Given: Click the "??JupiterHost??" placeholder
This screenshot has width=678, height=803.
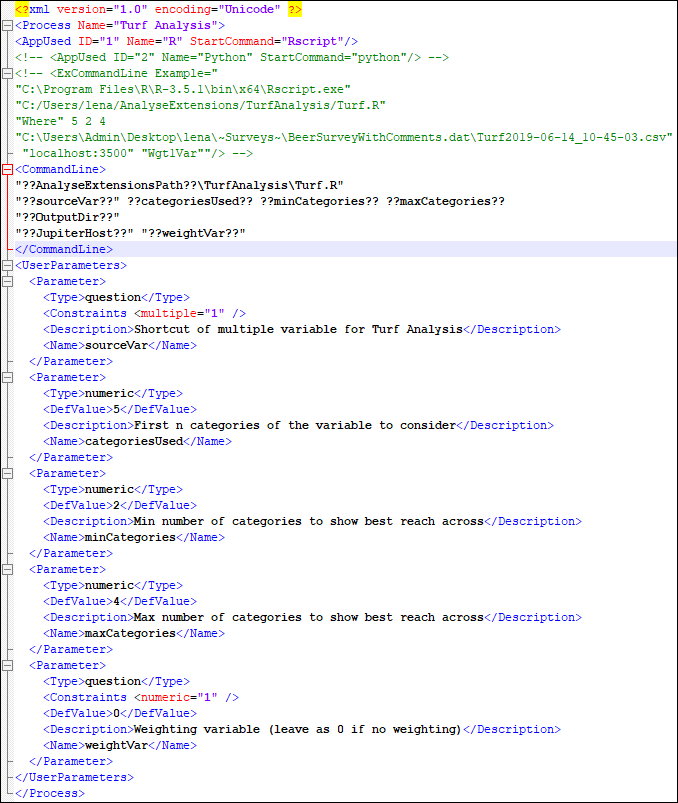Looking at the screenshot, I should coord(75,234).
